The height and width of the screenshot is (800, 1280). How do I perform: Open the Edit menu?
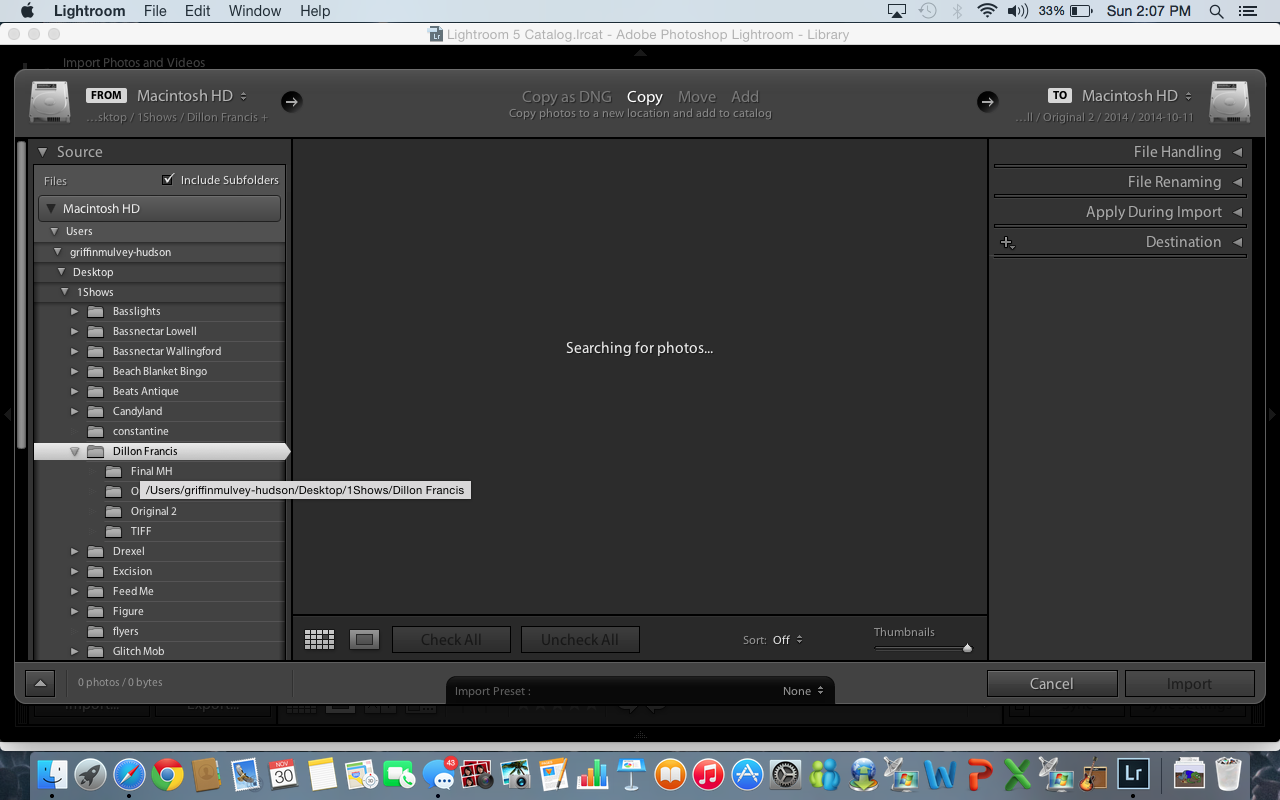[x=197, y=11]
